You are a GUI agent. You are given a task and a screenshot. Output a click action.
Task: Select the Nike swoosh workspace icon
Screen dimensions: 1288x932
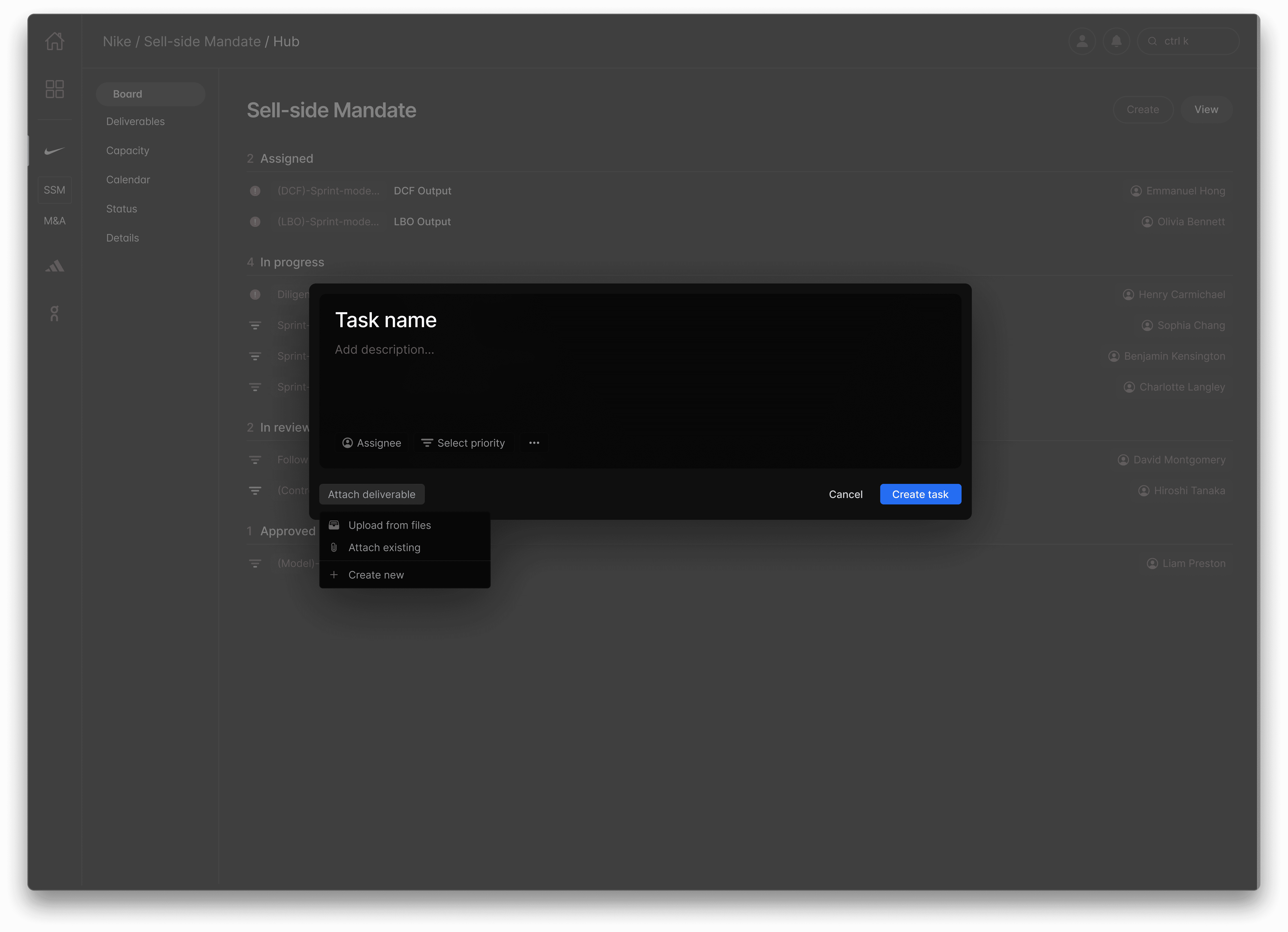(55, 151)
